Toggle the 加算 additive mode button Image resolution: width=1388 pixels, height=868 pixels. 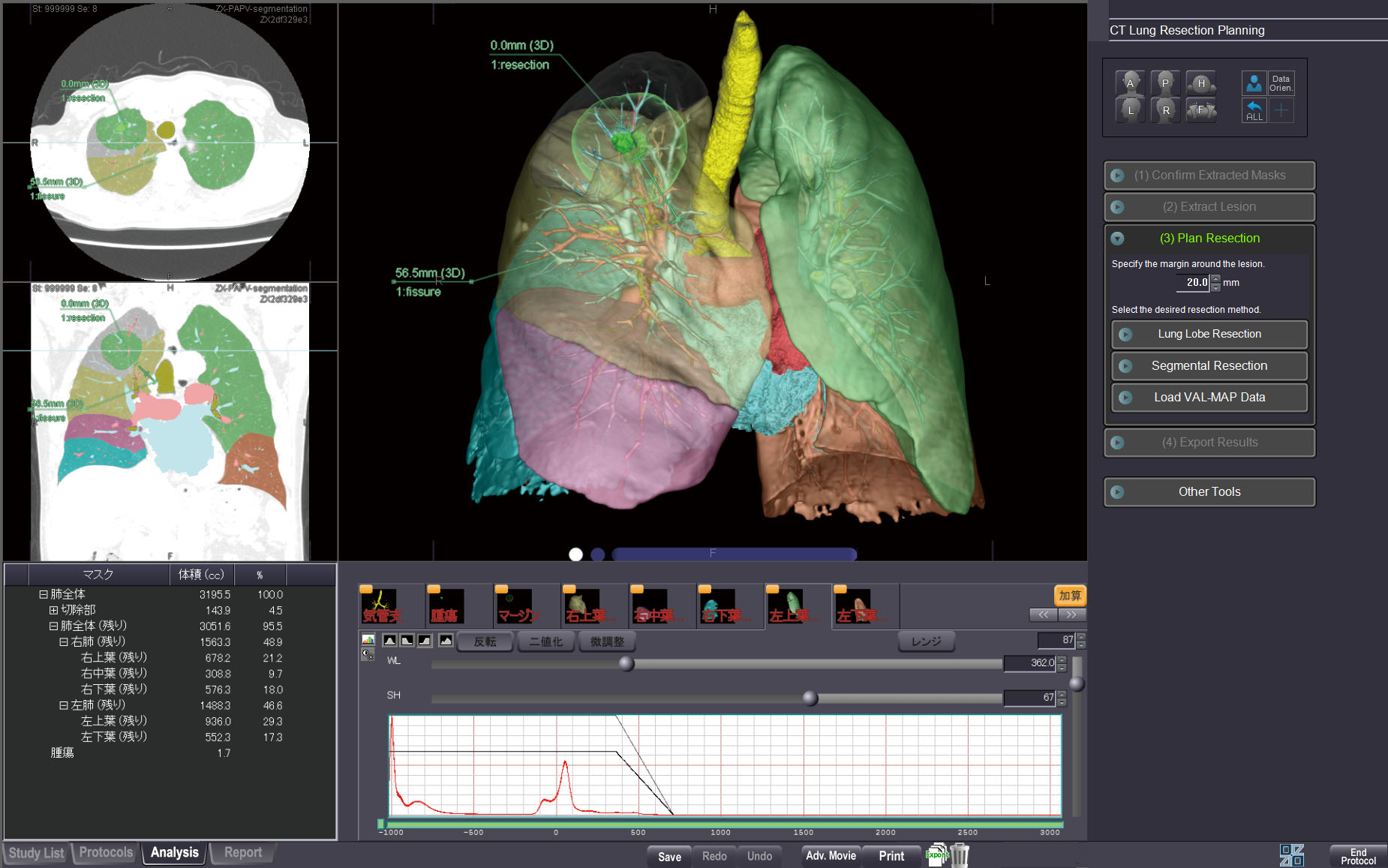coord(1069,596)
